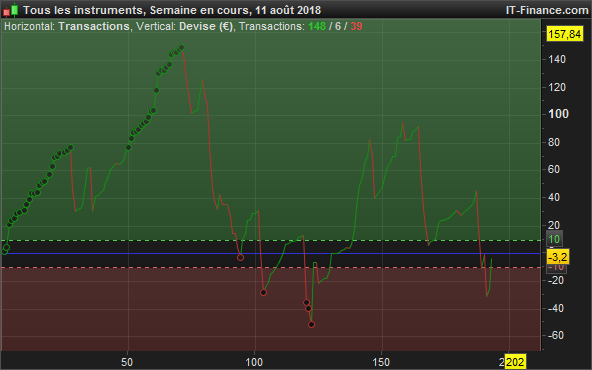Click the Transactions horizontal axis setting

[94, 26]
